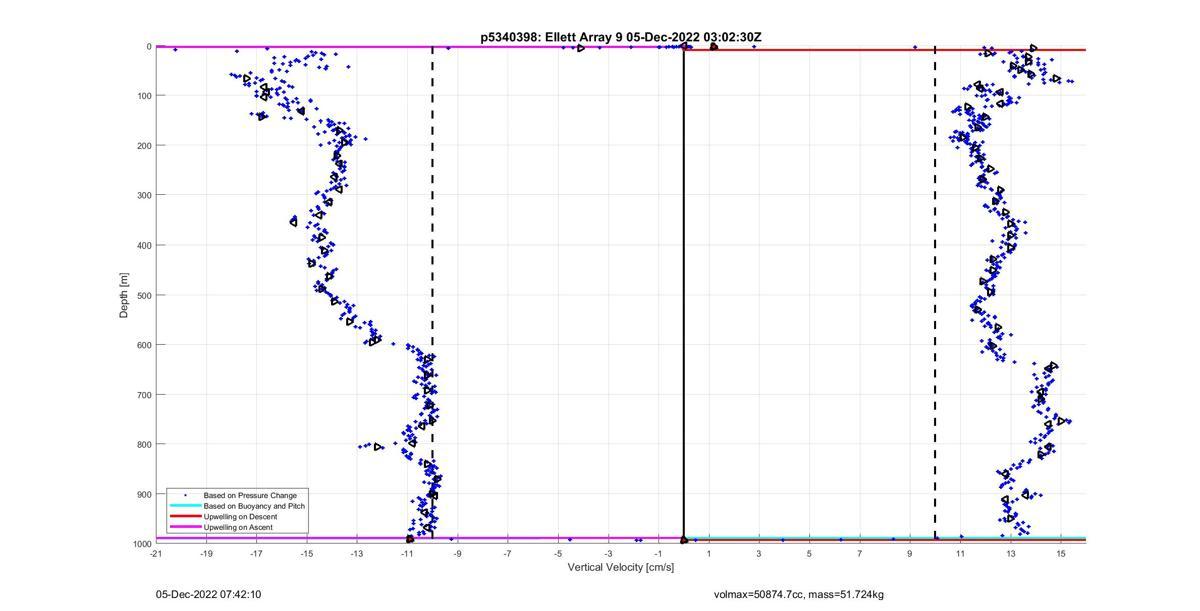Viewport: 1200px width, 611px height.
Task: Click the x-axis tick label "15"
Action: click(1060, 553)
